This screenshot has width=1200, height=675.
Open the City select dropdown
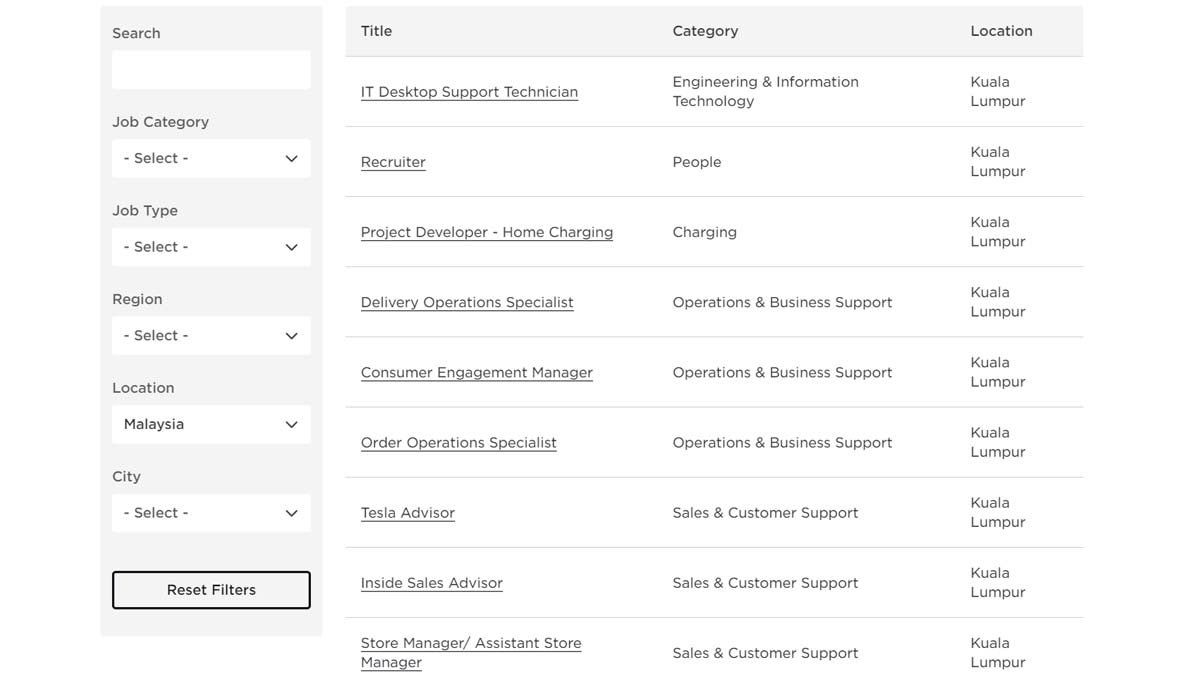211,513
